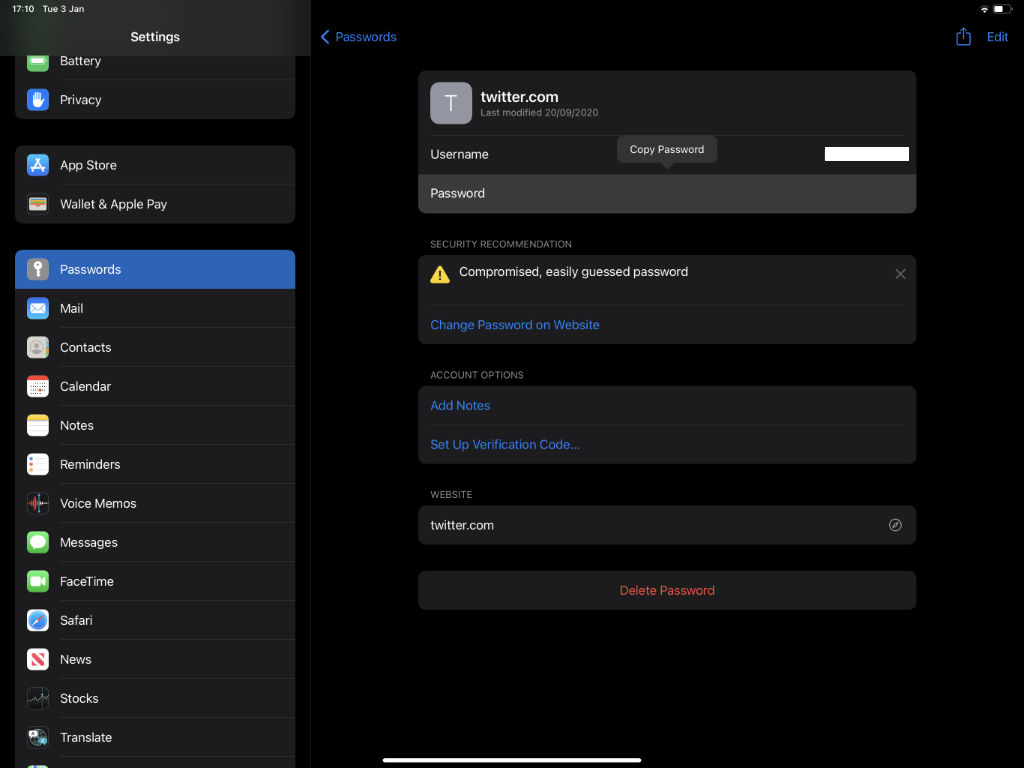This screenshot has width=1024, height=768.
Task: Go back to the Passwords list
Action: click(359, 37)
